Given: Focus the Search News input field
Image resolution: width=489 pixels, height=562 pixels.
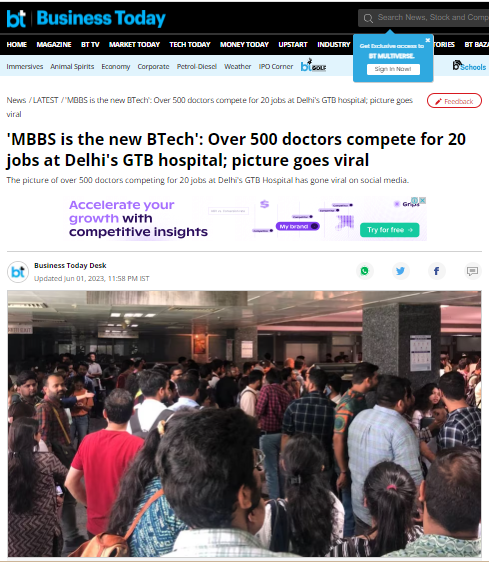Looking at the screenshot, I should (430, 18).
